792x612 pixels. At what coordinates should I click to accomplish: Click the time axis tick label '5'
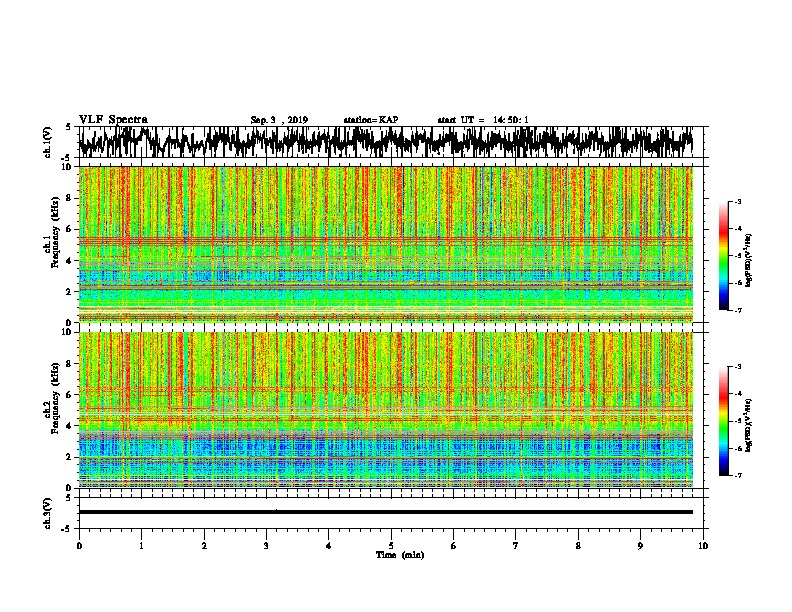coord(391,546)
